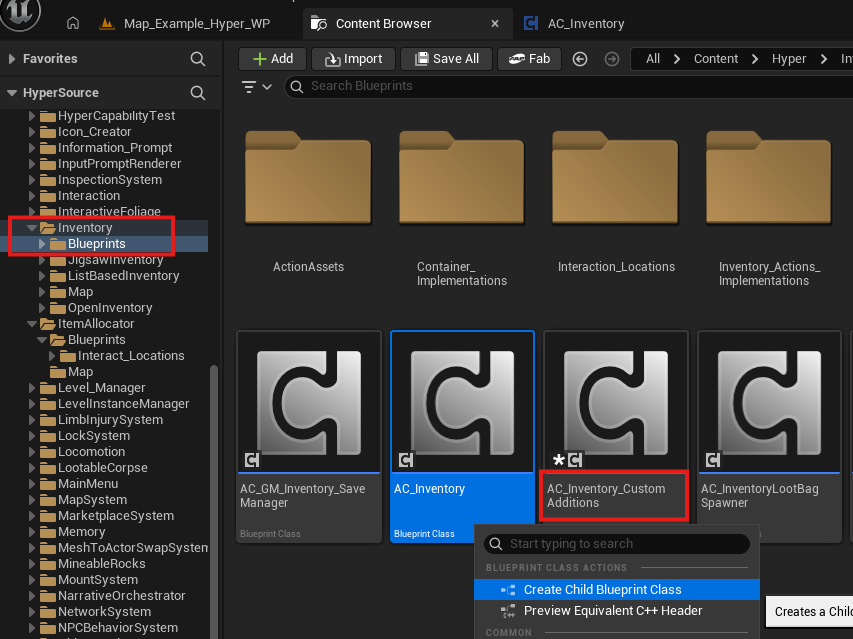853x639 pixels.
Task: Choose Preview Equivalent C++ Header
Action: tap(617, 611)
